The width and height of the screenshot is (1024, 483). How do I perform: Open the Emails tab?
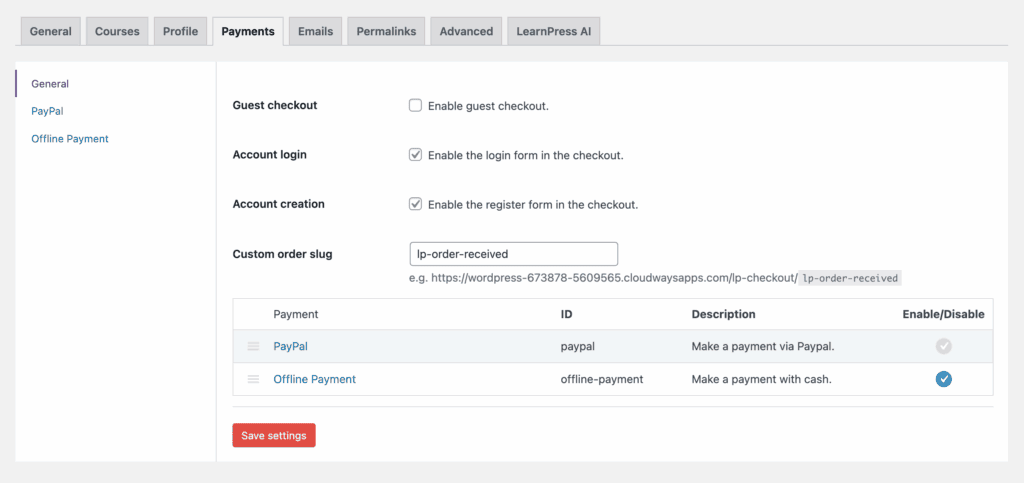pos(315,31)
